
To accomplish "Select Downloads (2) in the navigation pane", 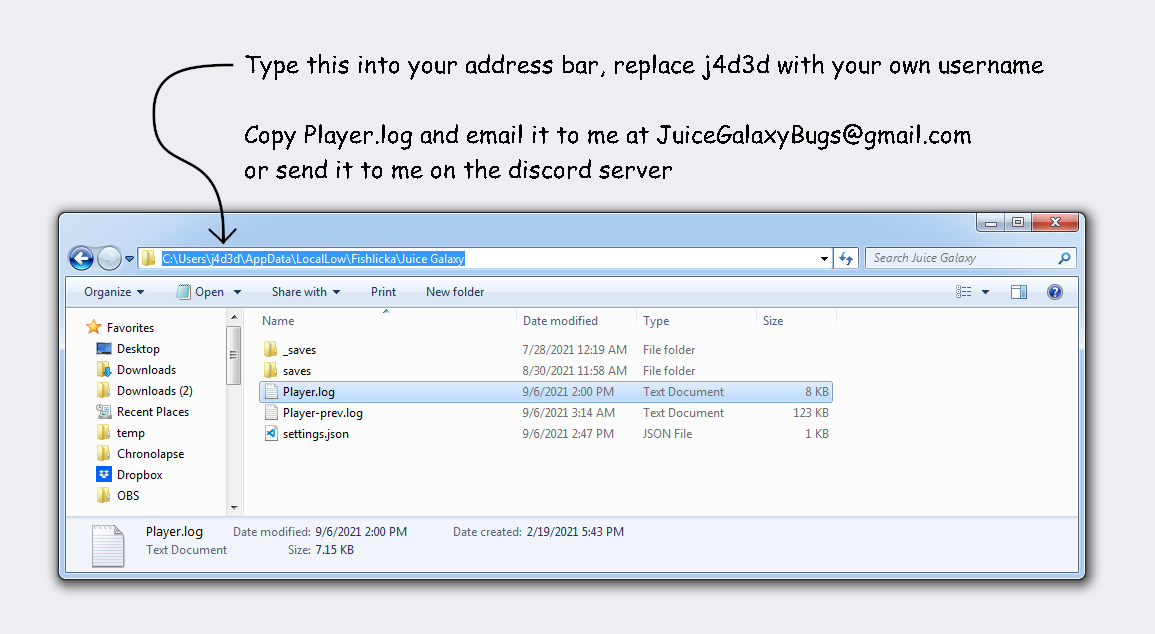I will (154, 391).
